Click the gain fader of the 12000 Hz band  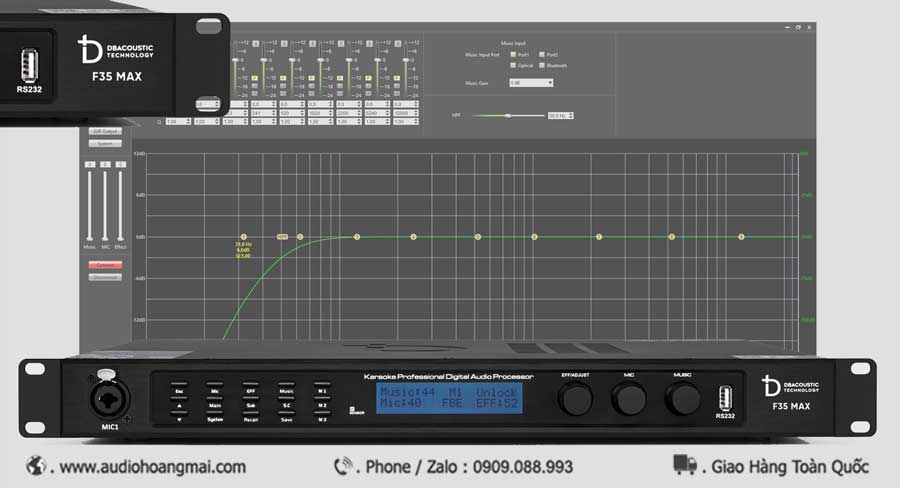point(406,60)
